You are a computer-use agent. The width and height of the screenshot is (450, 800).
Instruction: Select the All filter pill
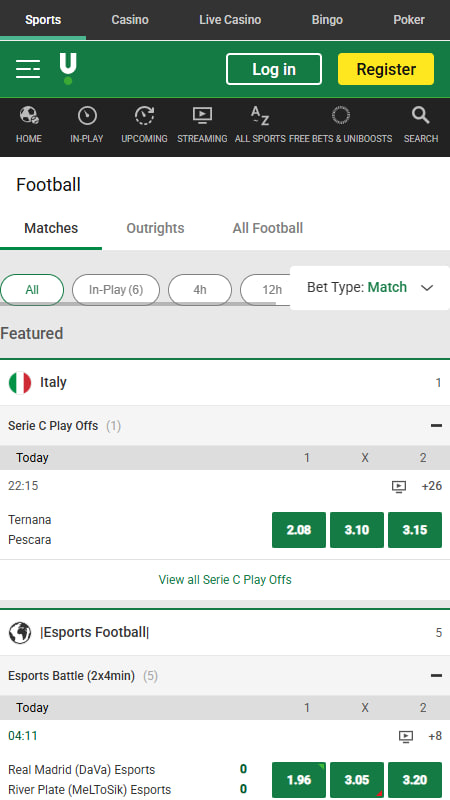(x=32, y=290)
